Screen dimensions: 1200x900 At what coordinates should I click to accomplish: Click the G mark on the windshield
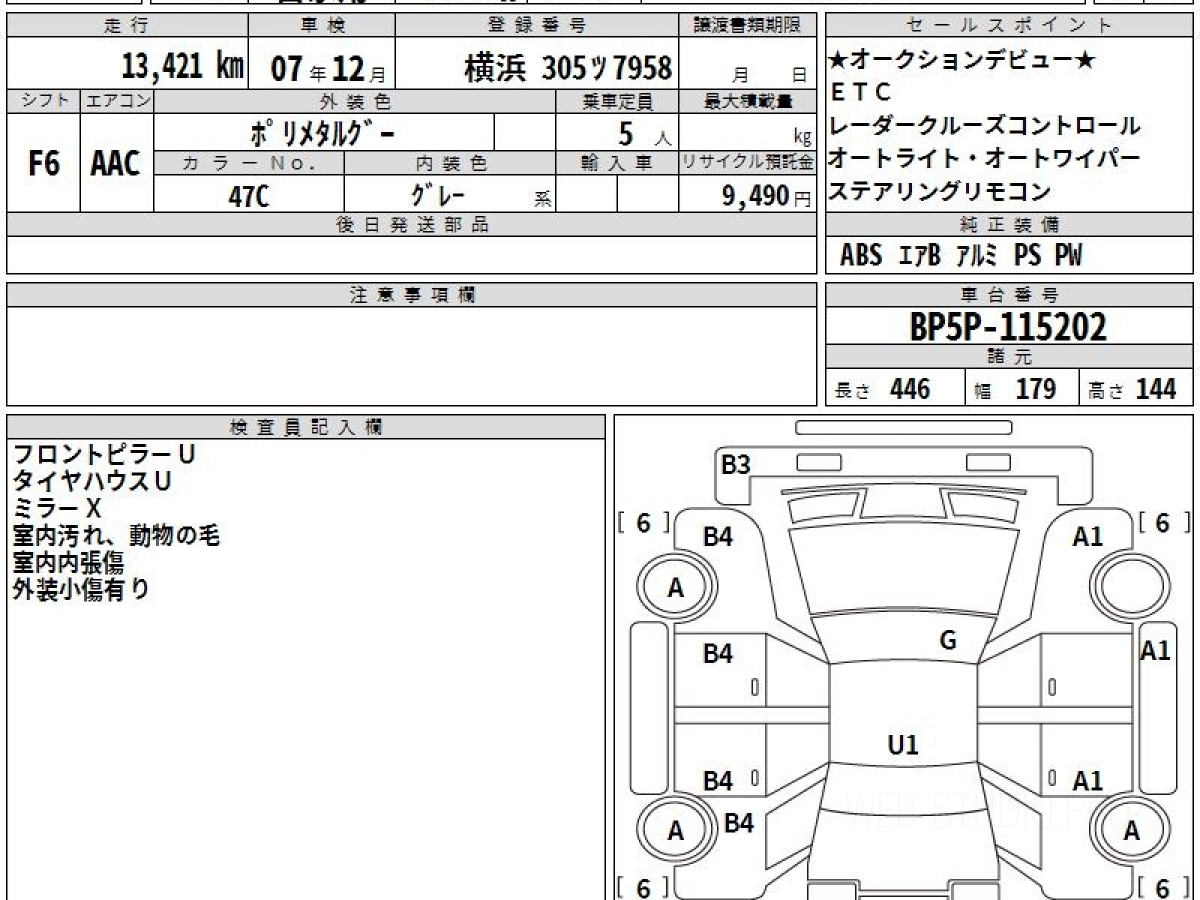[x=949, y=641]
